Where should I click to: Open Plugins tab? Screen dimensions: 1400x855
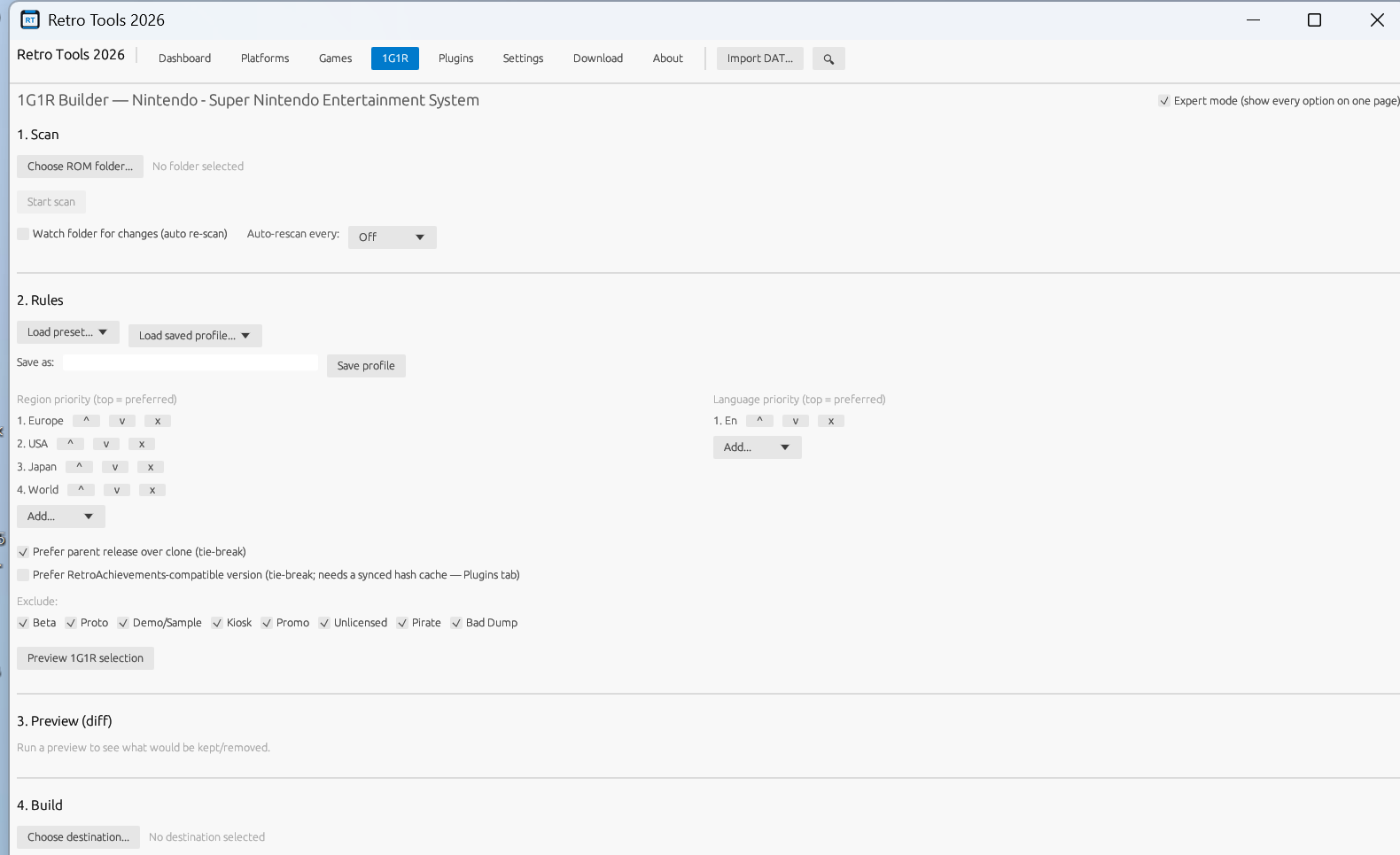coord(456,58)
